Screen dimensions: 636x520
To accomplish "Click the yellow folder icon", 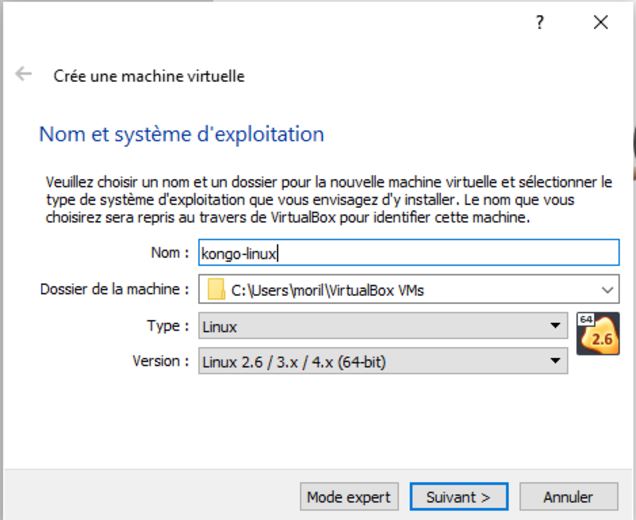I will pyautogui.click(x=216, y=290).
